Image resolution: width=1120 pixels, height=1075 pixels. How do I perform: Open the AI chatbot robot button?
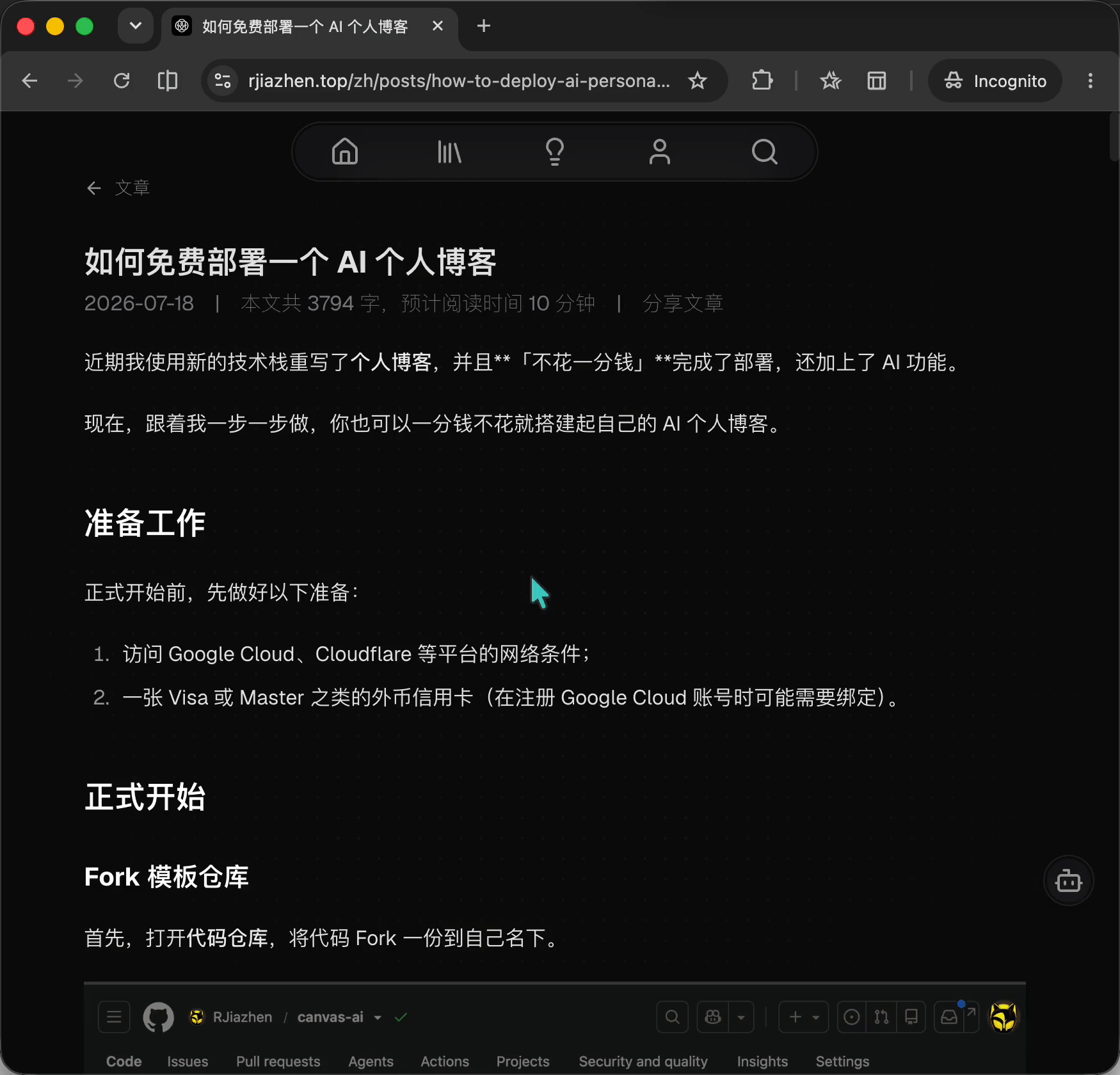[1068, 880]
